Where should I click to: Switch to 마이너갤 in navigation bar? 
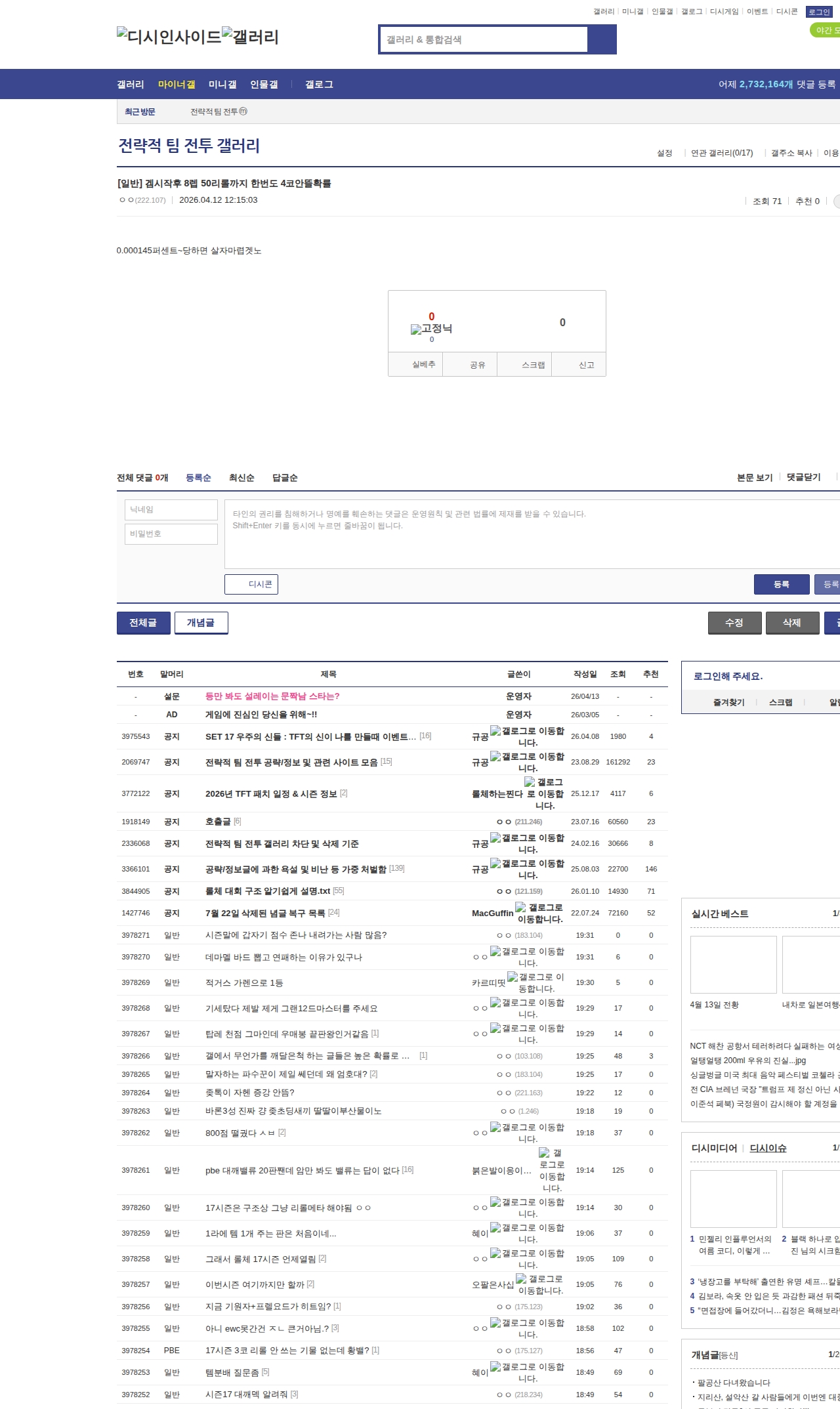pyautogui.click(x=177, y=84)
